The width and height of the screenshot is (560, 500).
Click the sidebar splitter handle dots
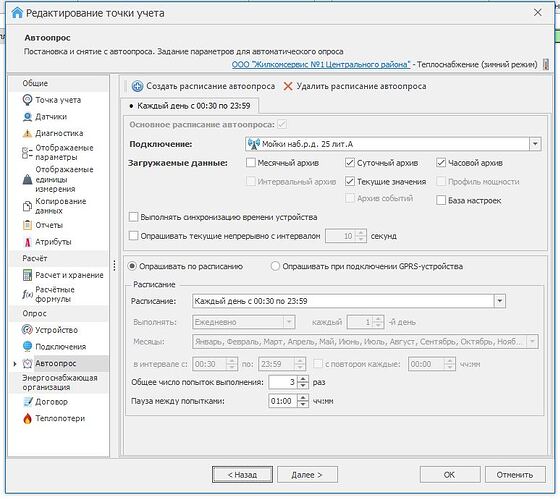(x=114, y=265)
